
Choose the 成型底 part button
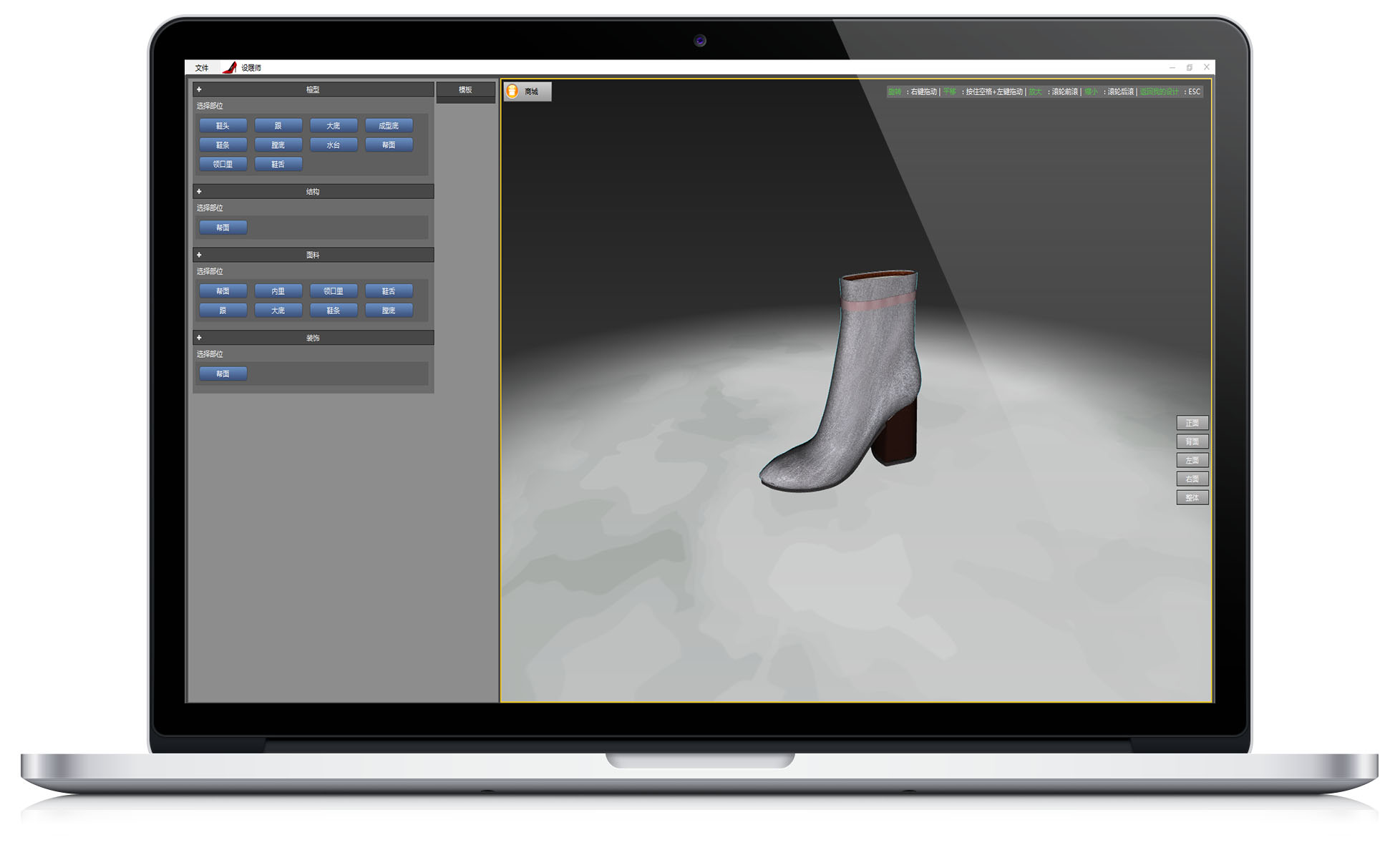[389, 126]
